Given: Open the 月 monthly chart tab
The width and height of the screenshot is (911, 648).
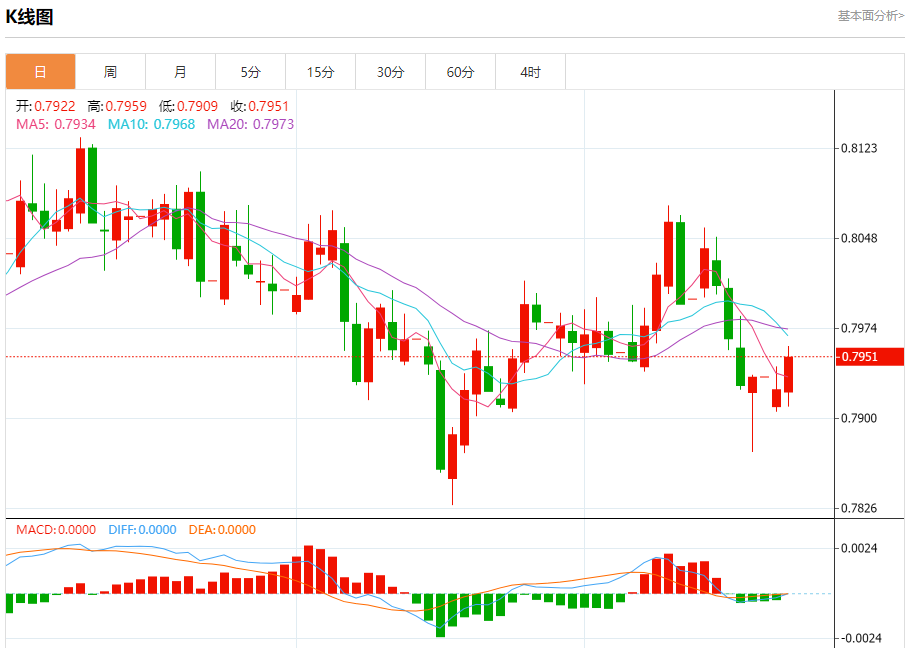Looking at the screenshot, I should click(180, 72).
